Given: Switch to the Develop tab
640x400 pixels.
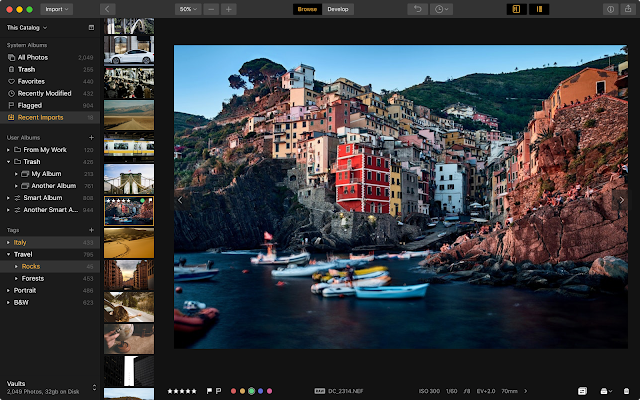Looking at the screenshot, I should [x=338, y=9].
